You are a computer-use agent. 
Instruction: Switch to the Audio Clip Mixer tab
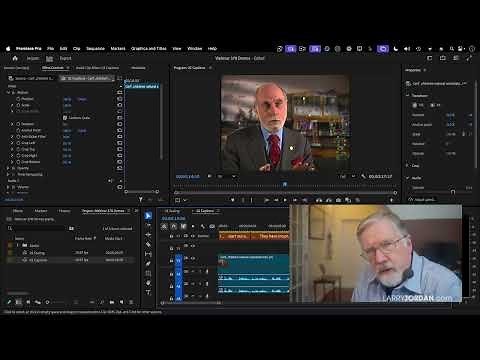tap(97, 68)
